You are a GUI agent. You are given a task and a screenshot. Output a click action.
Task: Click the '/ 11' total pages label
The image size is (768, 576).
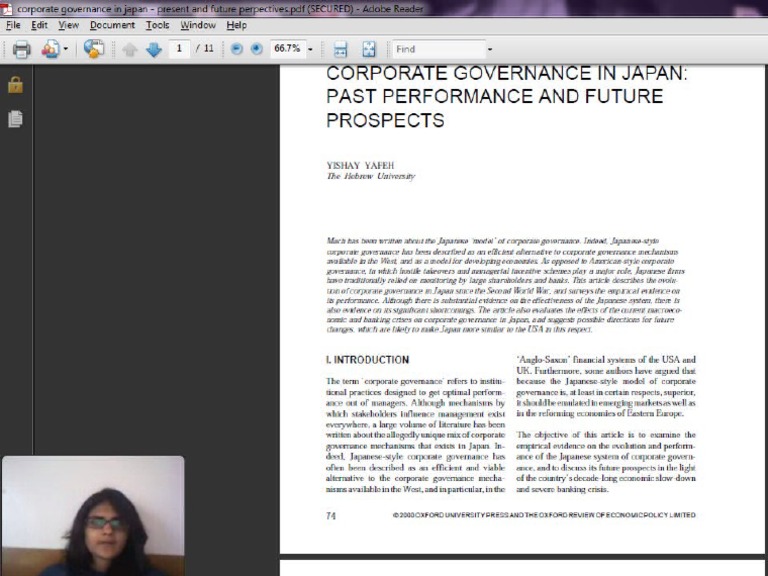pyautogui.click(x=205, y=48)
